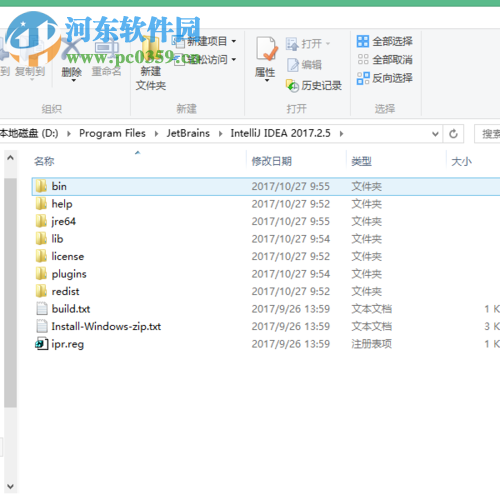Click the redist folder icon
This screenshot has height=500, width=500.
[41, 291]
